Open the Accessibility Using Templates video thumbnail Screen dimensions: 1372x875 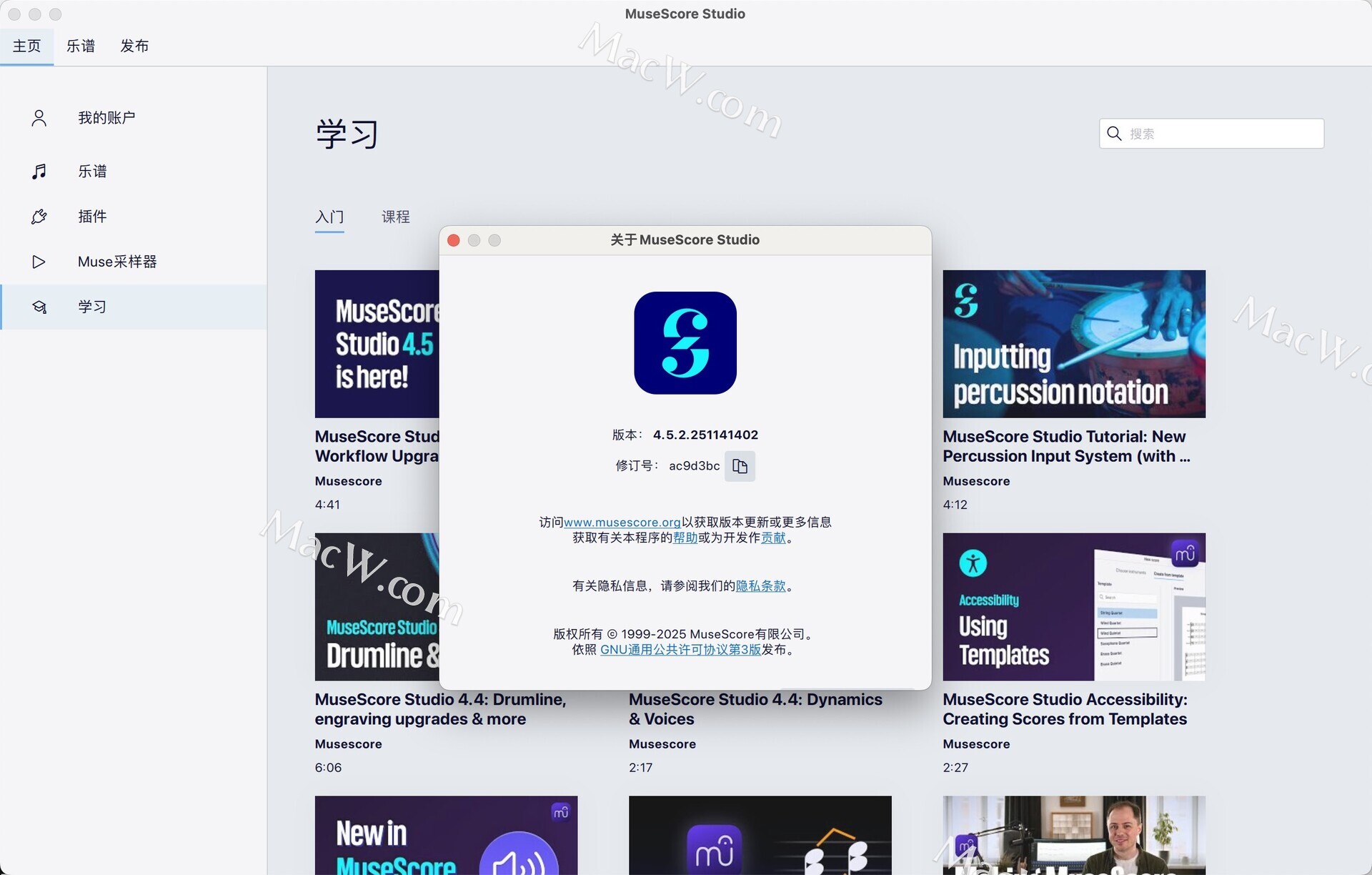point(1074,607)
